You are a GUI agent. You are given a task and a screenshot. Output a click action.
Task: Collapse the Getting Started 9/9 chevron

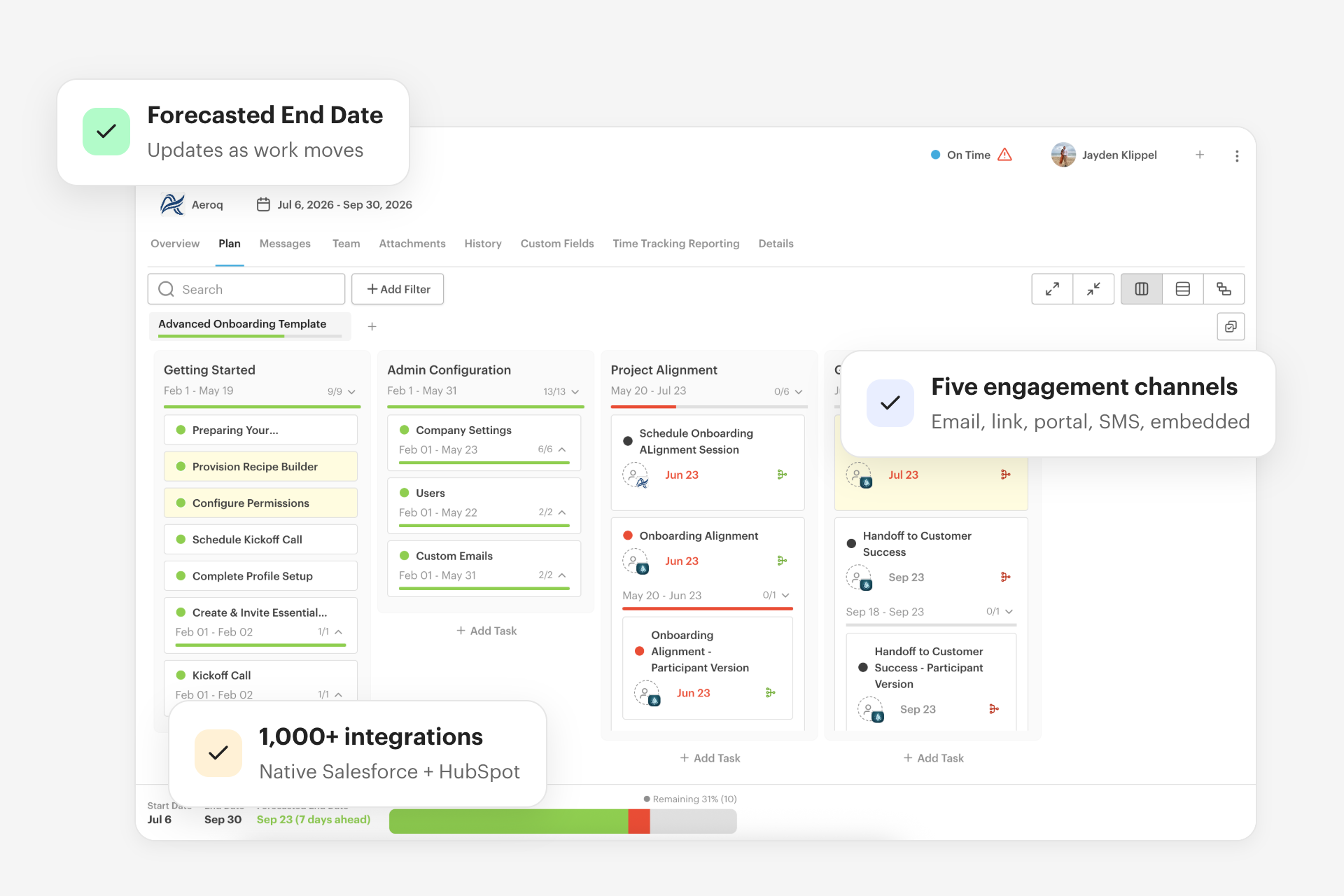click(x=351, y=392)
